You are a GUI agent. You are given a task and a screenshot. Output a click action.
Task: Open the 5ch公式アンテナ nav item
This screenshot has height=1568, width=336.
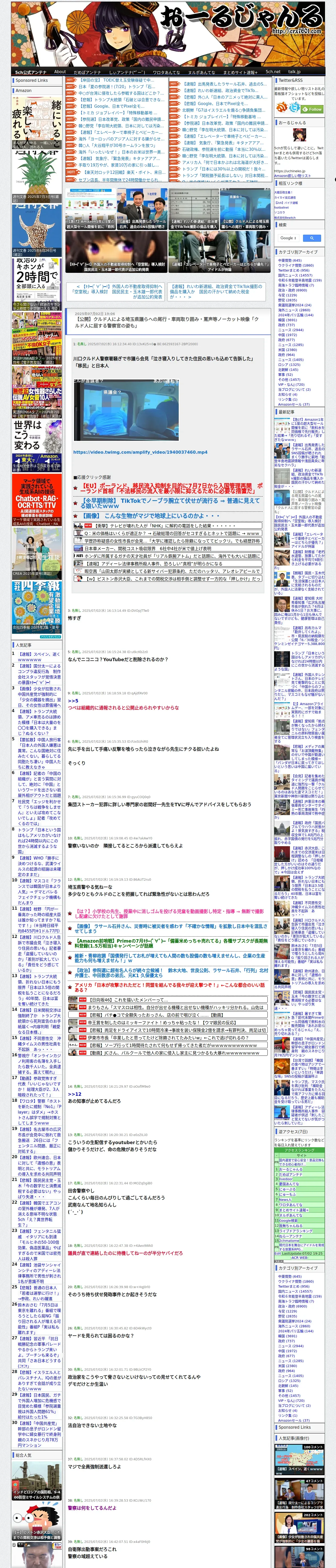tap(31, 72)
